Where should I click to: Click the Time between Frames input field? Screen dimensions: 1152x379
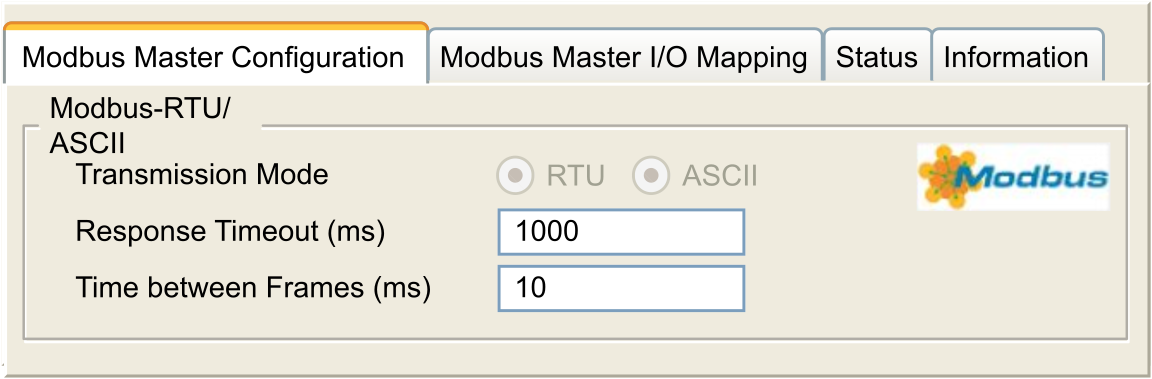622,288
